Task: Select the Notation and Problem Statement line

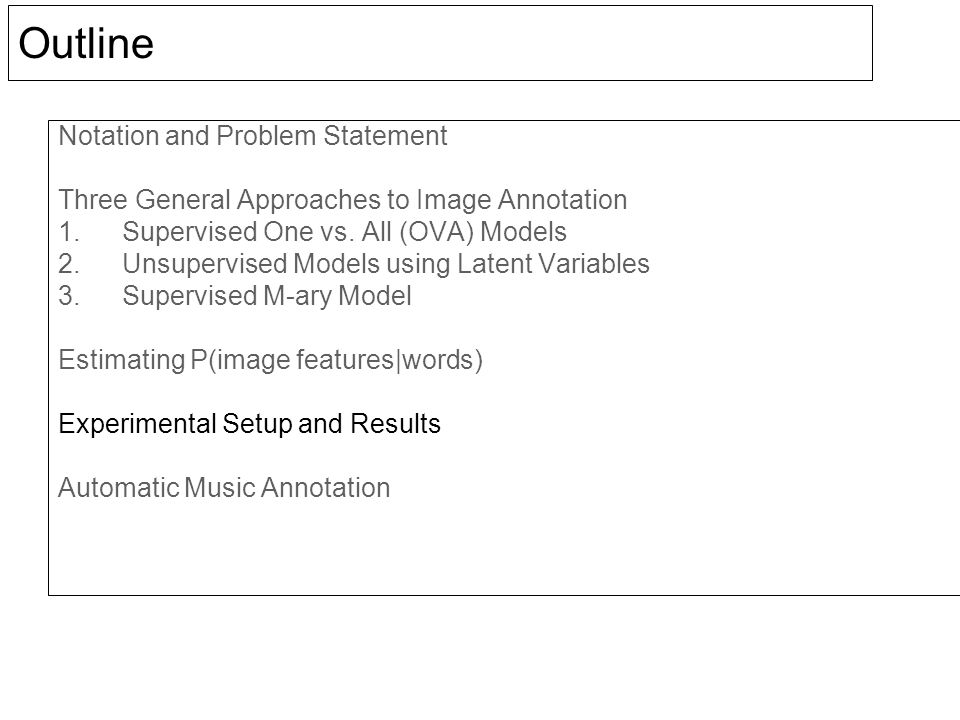Action: coord(253,136)
